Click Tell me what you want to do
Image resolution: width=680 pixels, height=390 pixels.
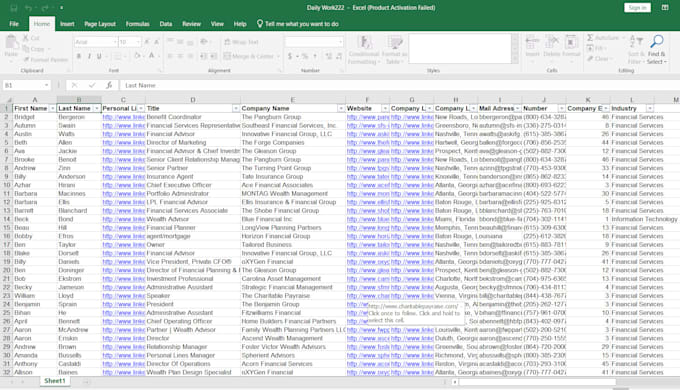pyautogui.click(x=298, y=24)
